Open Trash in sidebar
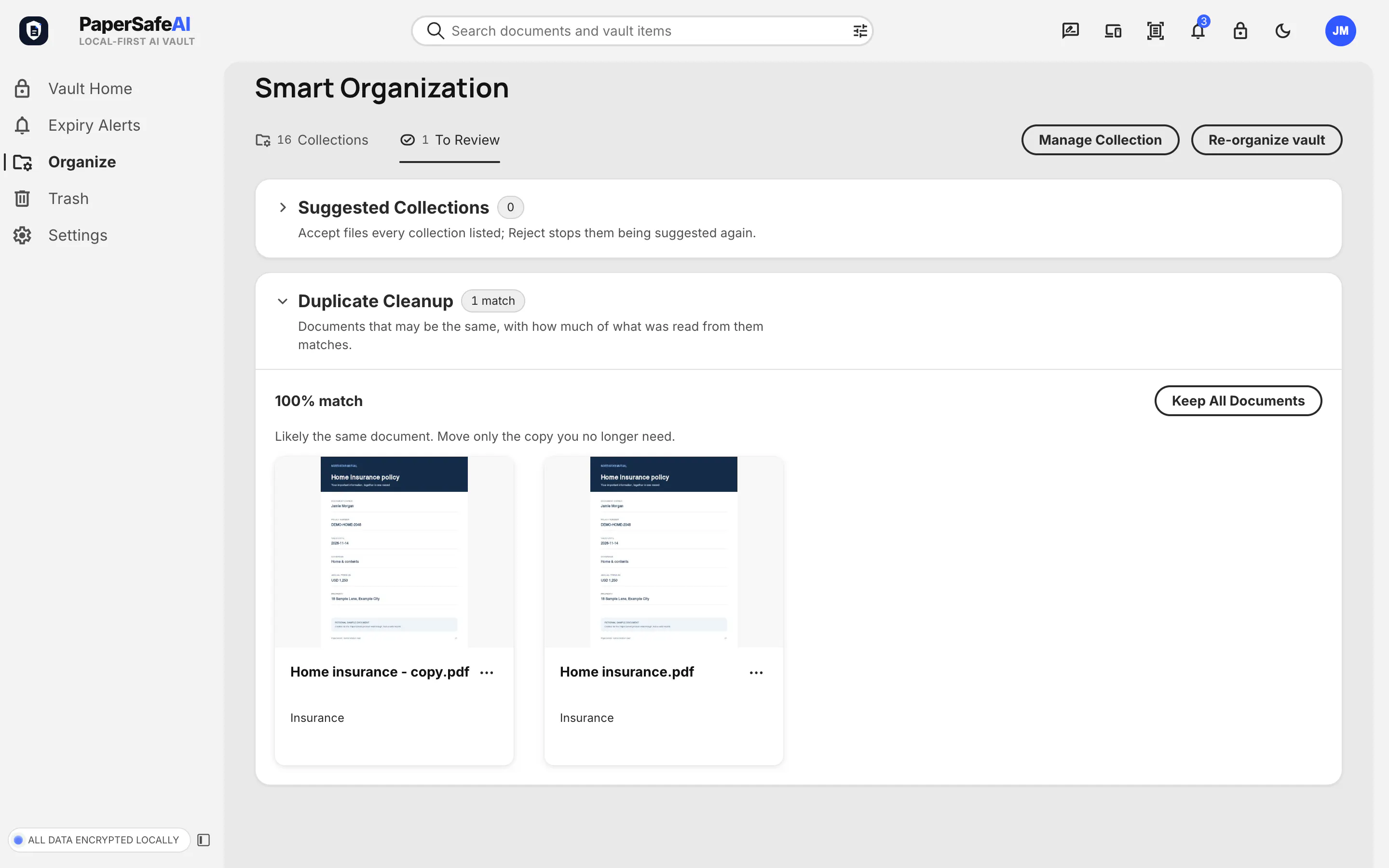The height and width of the screenshot is (868, 1389). coord(68,199)
